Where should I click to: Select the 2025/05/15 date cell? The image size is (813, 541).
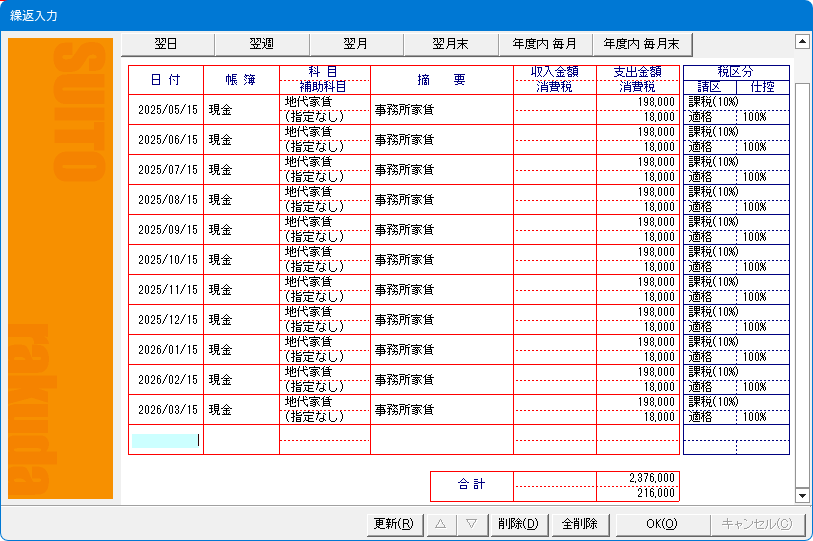[166, 110]
